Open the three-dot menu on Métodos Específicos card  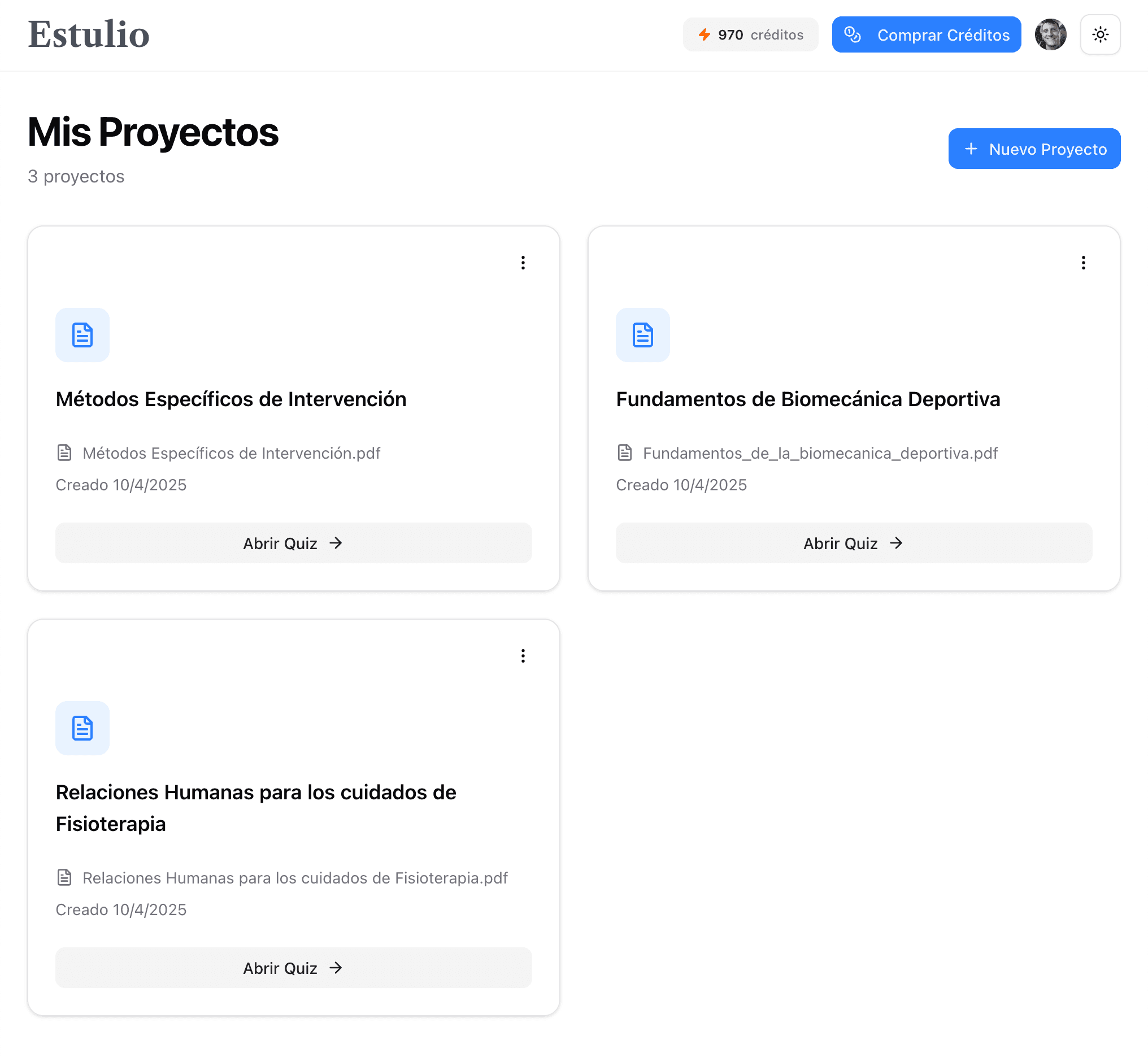[523, 263]
